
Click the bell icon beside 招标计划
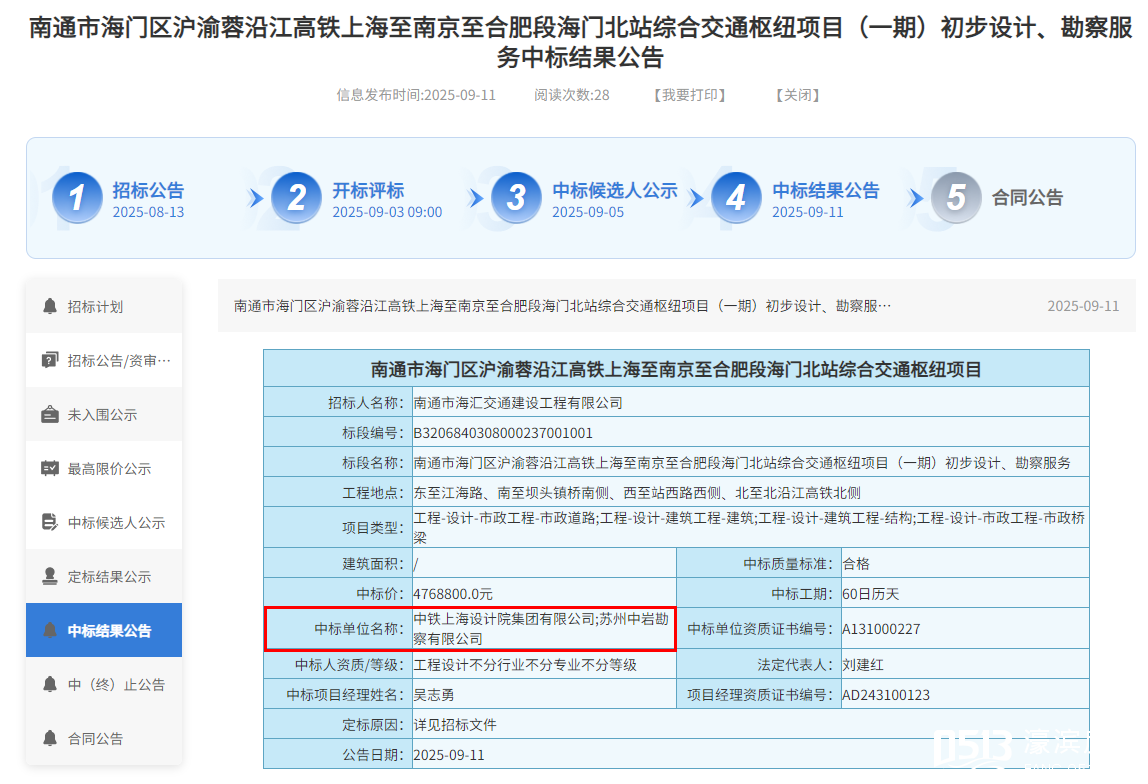pyautogui.click(x=50, y=306)
